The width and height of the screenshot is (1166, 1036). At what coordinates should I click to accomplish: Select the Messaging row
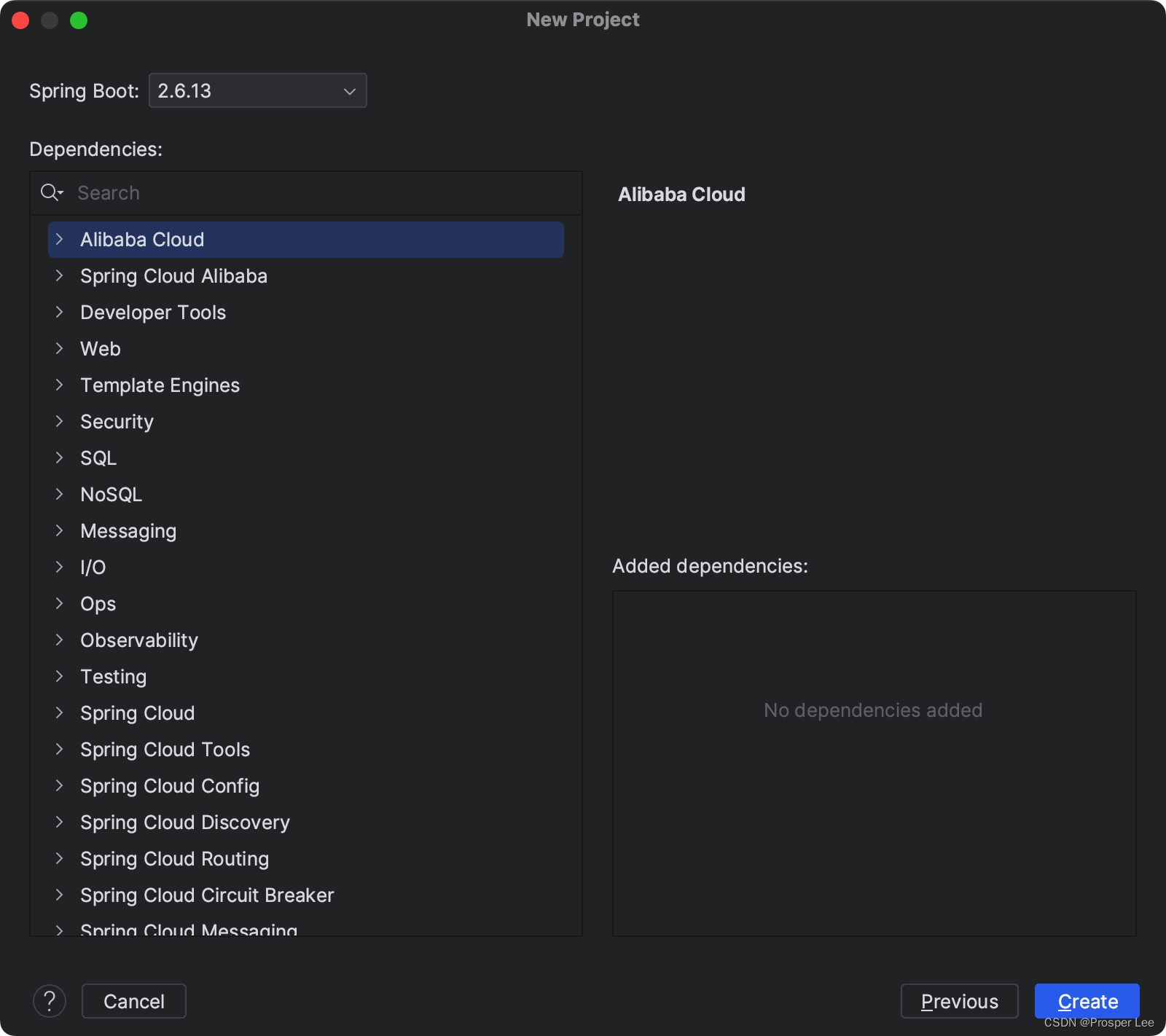(306, 531)
